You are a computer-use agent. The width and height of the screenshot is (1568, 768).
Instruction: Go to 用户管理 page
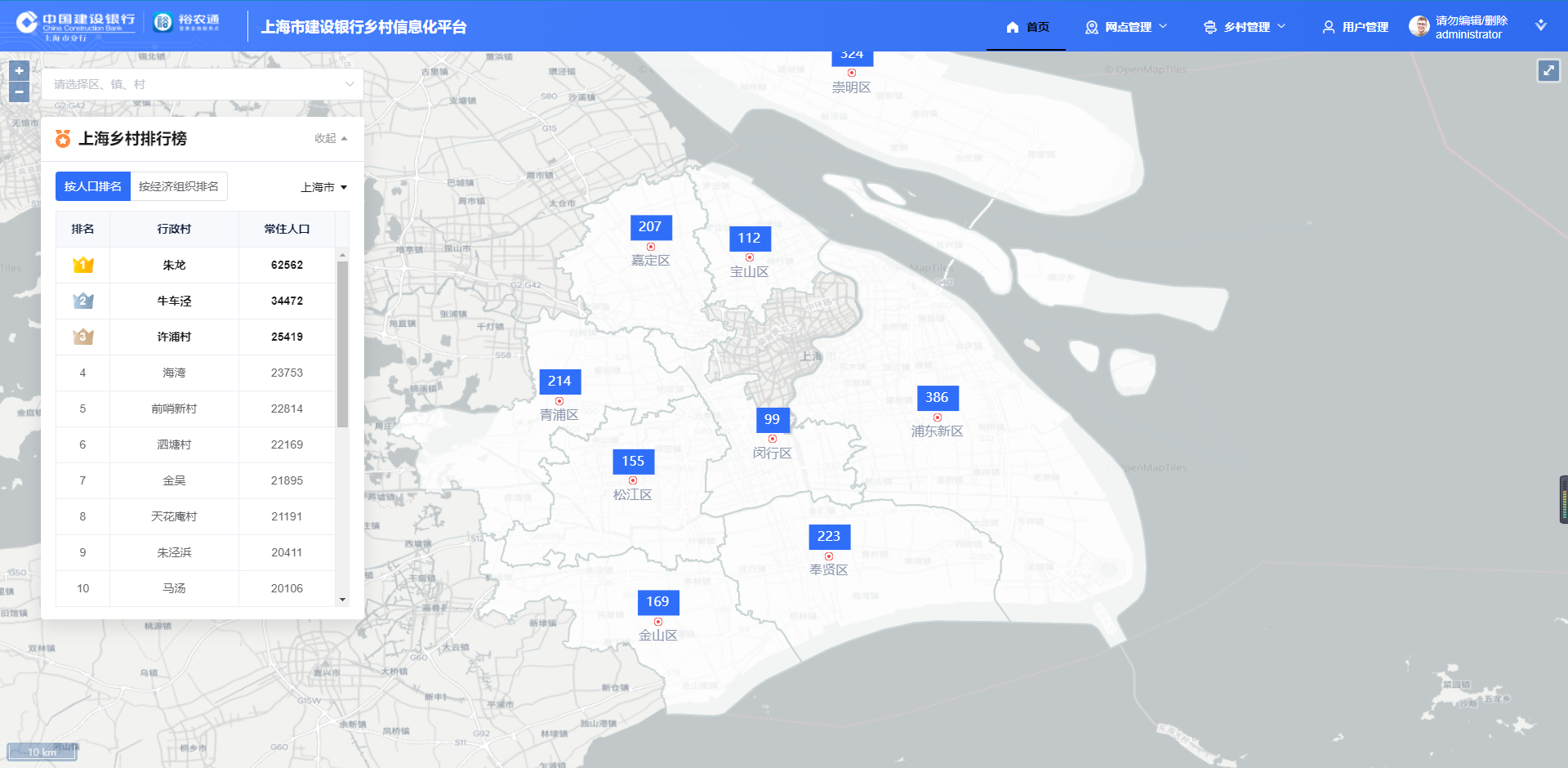(x=1356, y=27)
